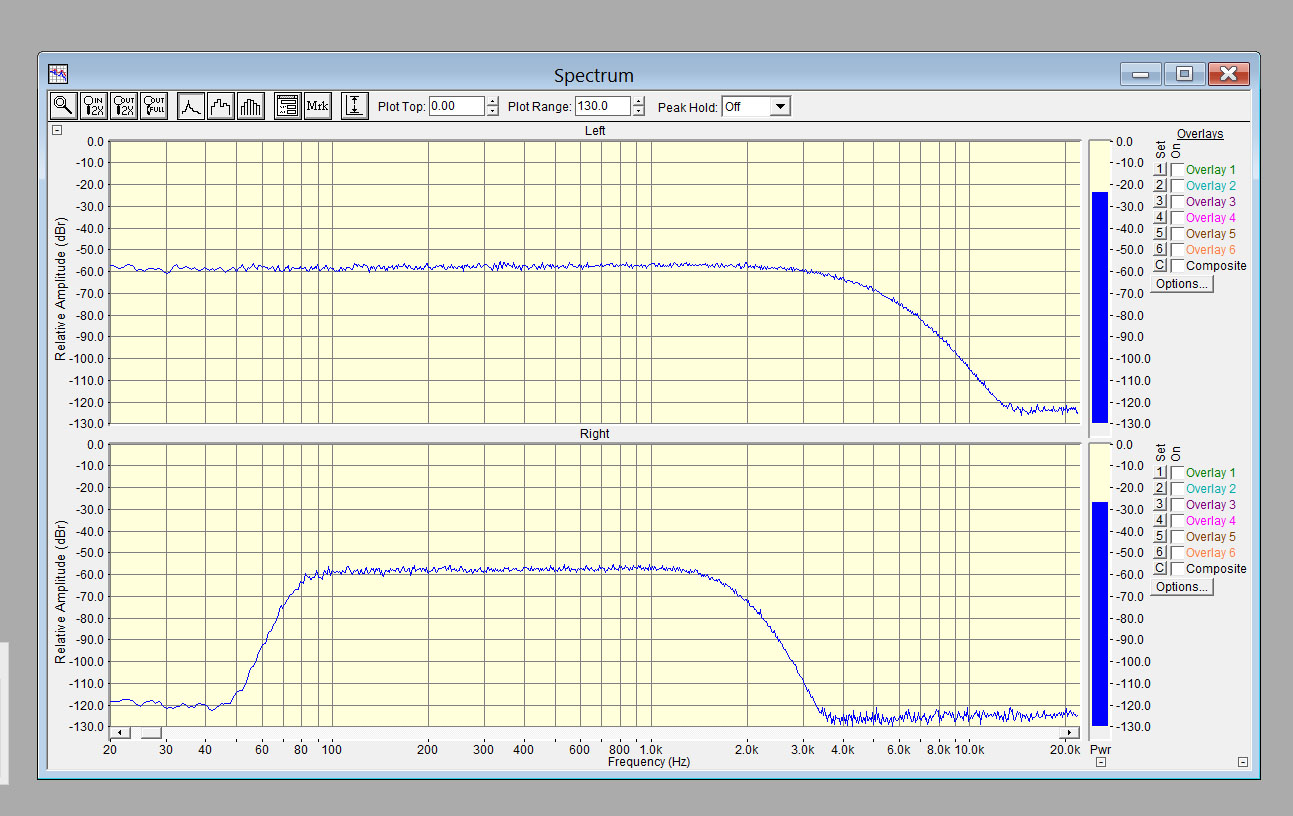Click the Plot Range value field

click(x=602, y=106)
